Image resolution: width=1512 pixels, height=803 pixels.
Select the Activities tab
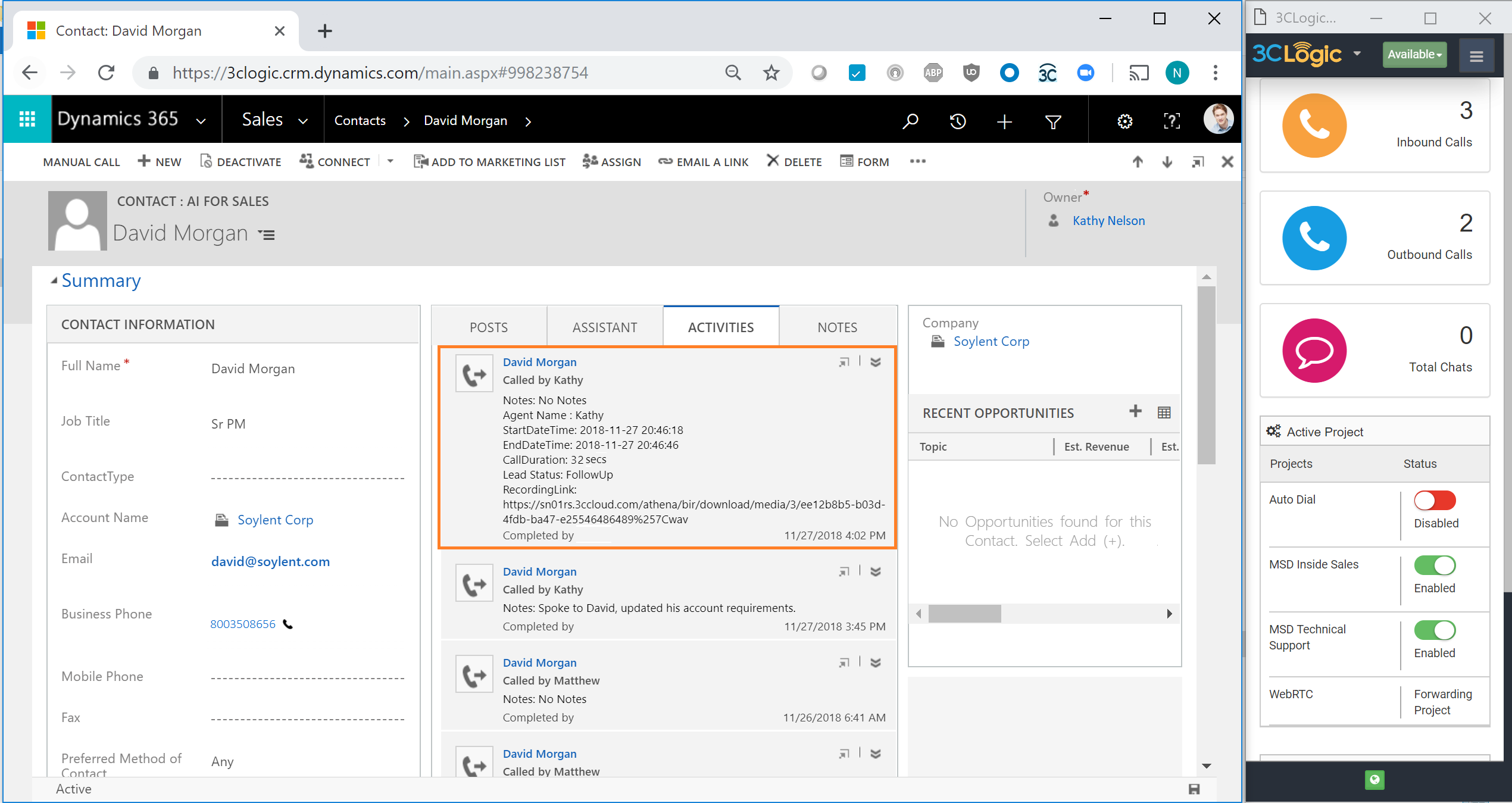tap(721, 327)
